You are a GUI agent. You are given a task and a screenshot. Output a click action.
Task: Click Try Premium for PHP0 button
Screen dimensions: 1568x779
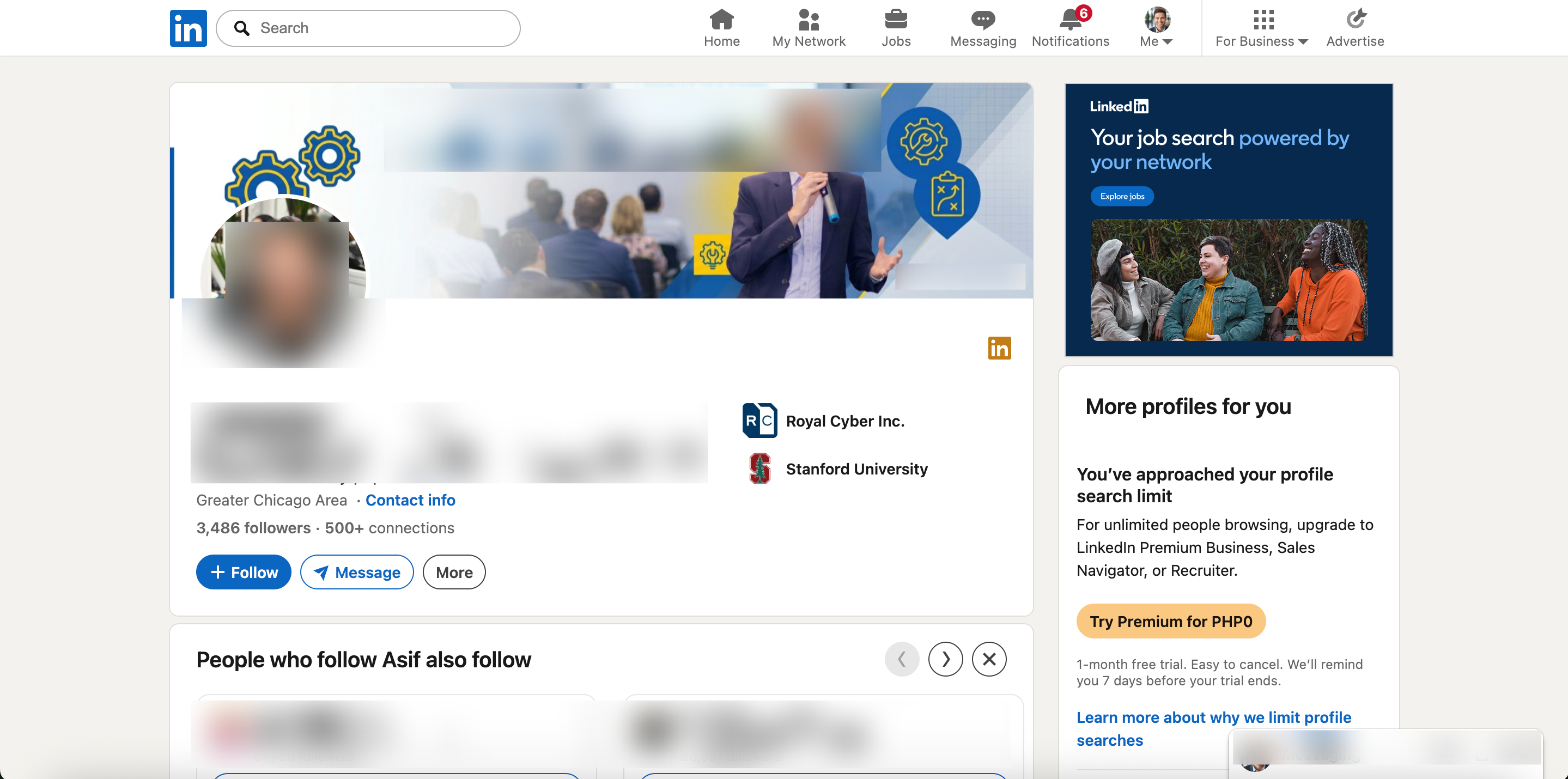1170,621
